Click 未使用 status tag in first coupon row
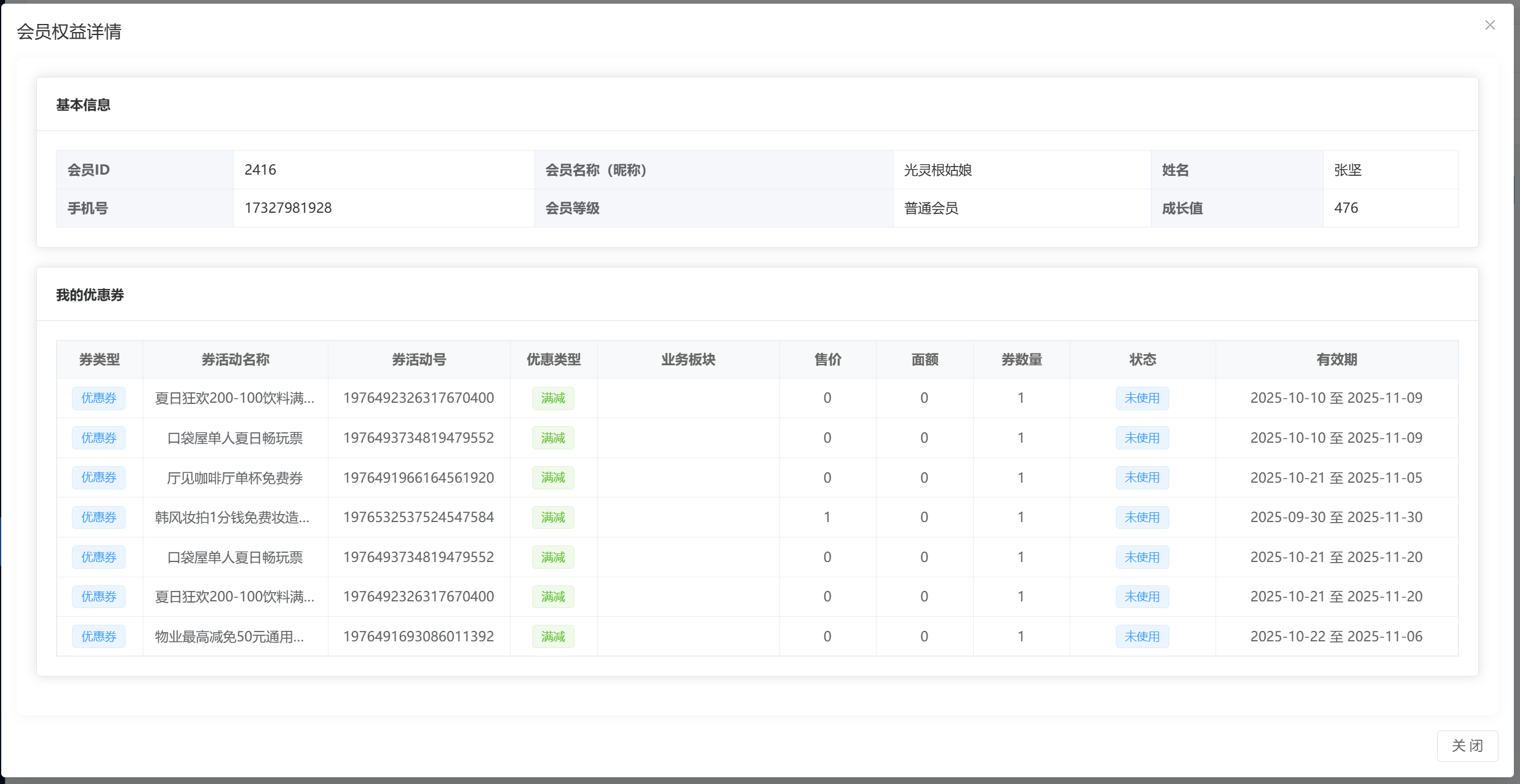 1142,398
